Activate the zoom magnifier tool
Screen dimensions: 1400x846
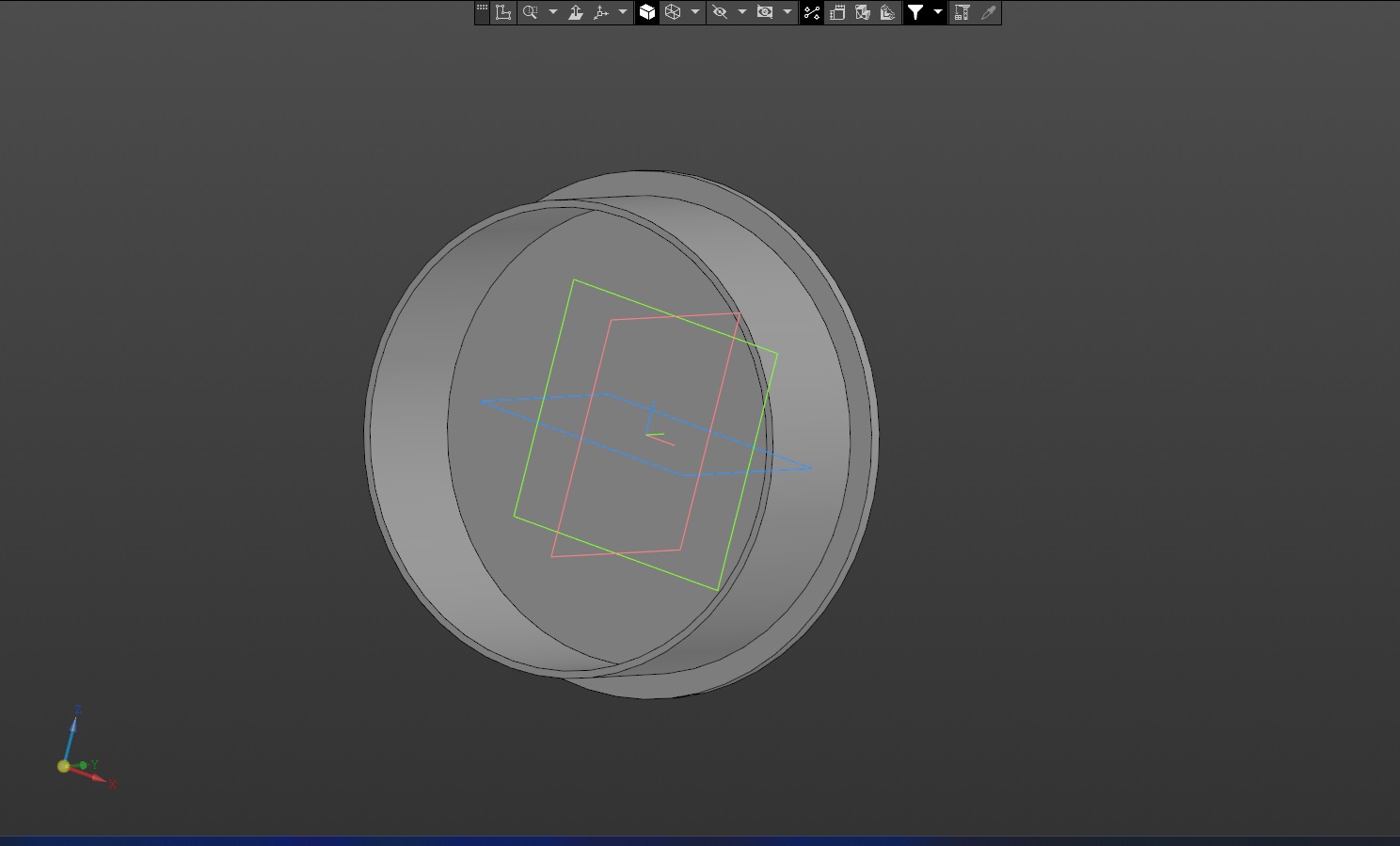coord(530,12)
